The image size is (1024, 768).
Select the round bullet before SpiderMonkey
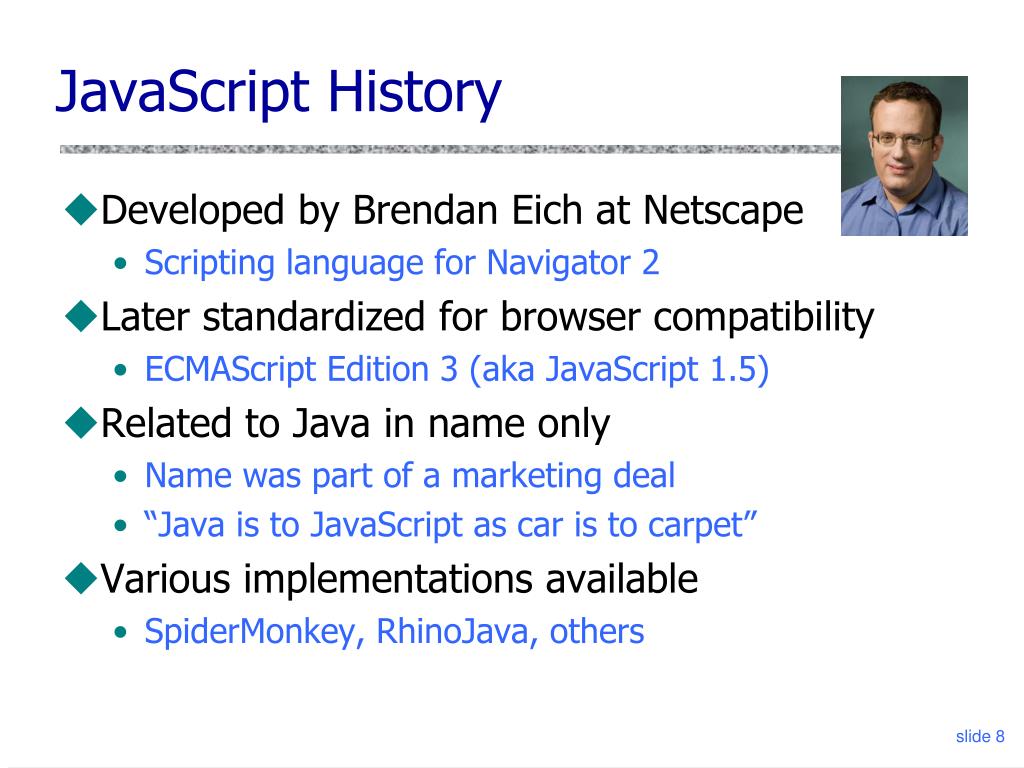click(x=120, y=632)
